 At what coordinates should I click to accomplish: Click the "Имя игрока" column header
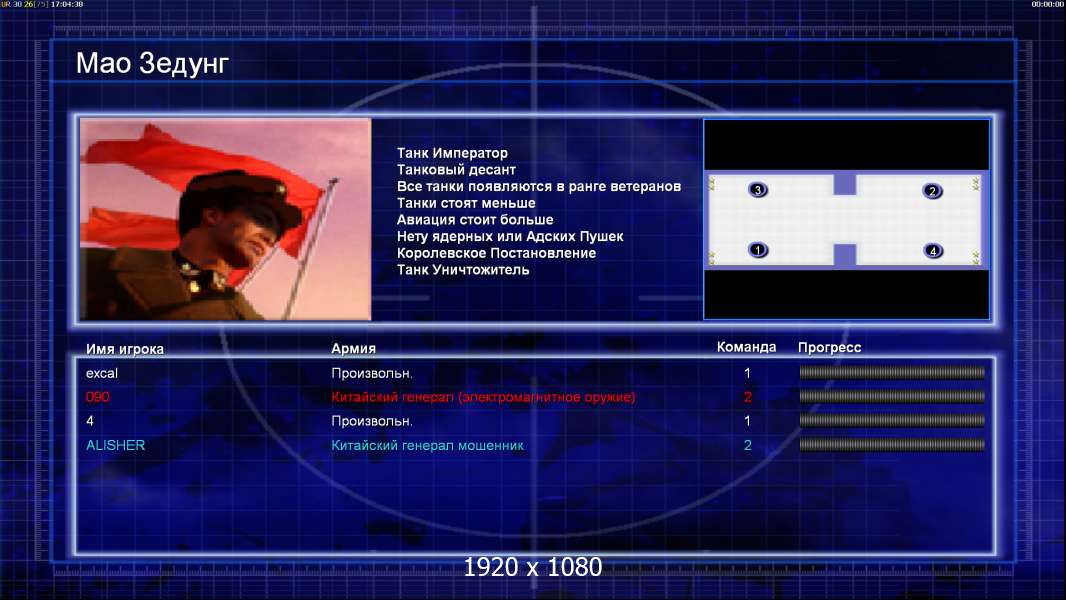pyautogui.click(x=125, y=349)
